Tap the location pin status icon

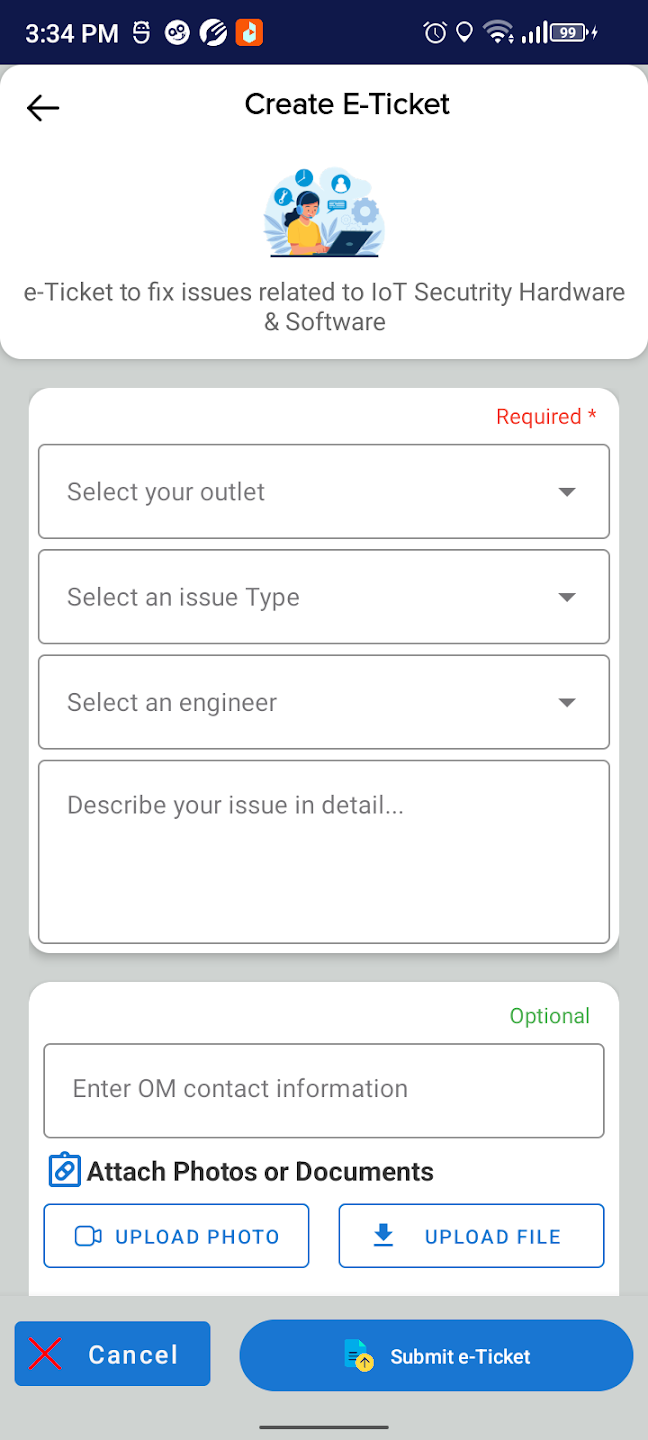point(464,33)
